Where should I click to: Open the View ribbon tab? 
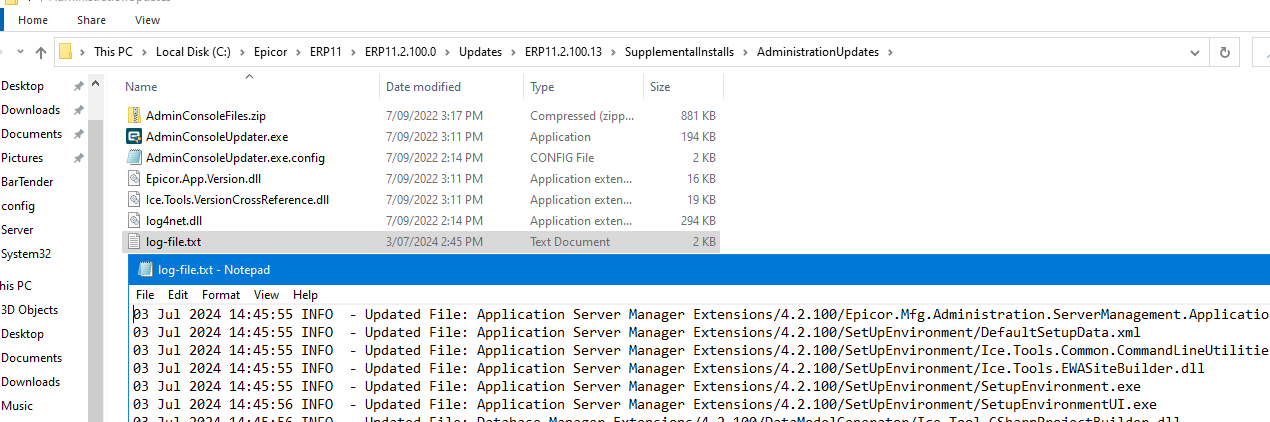(x=147, y=20)
